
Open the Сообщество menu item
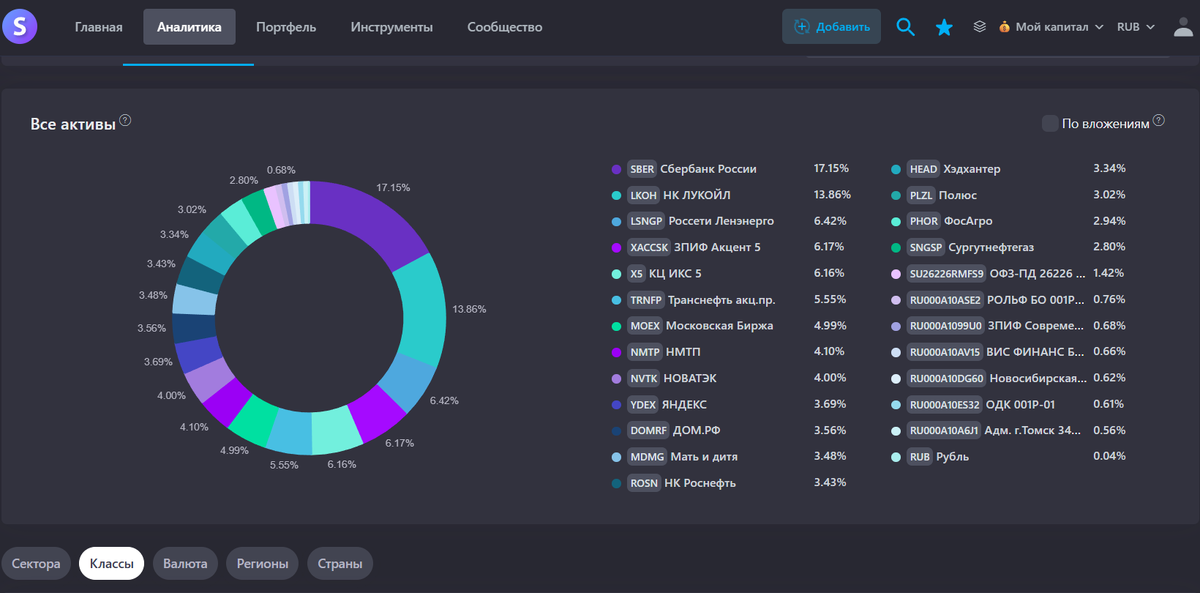pos(505,27)
